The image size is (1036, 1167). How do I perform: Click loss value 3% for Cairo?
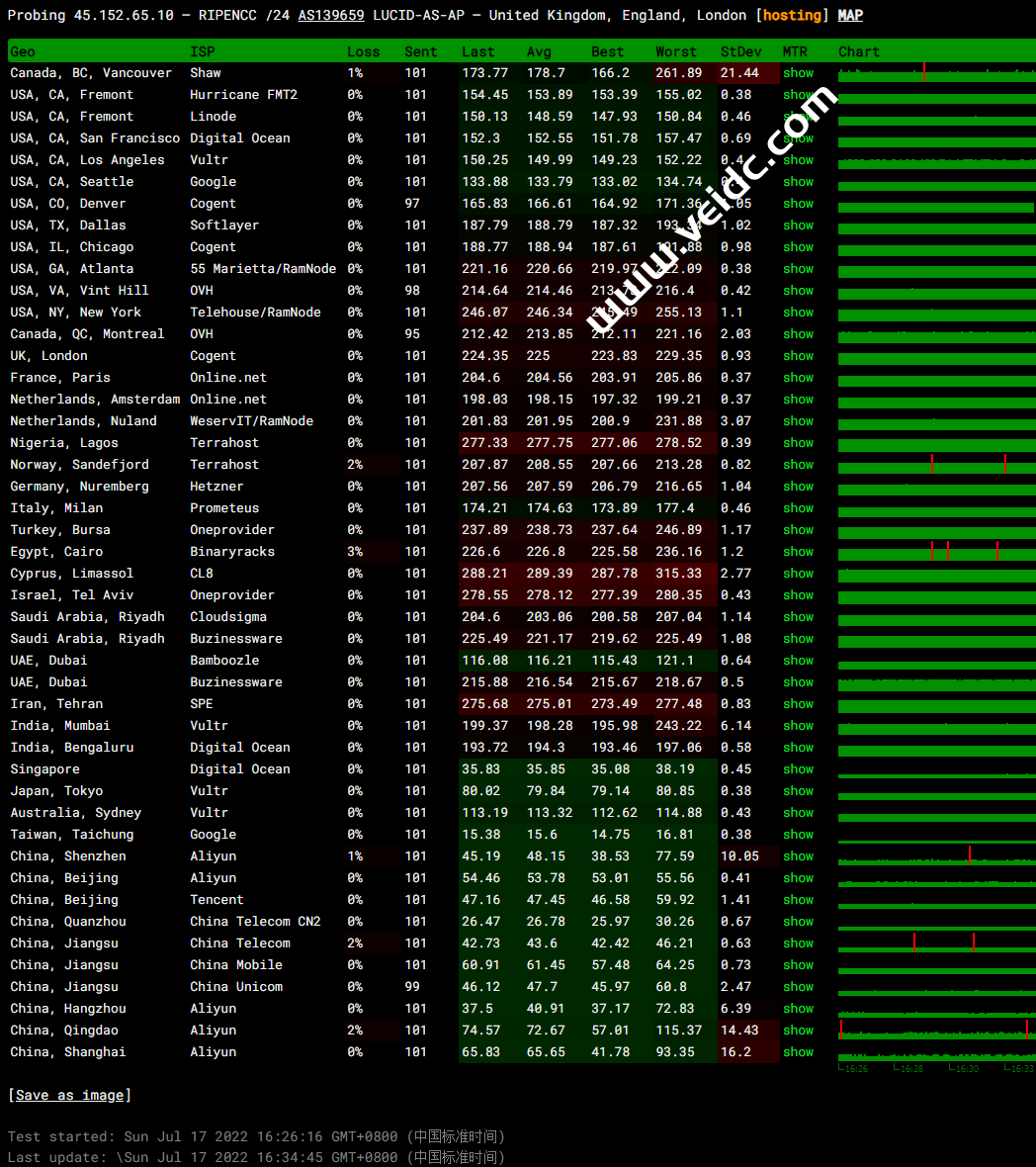point(355,552)
